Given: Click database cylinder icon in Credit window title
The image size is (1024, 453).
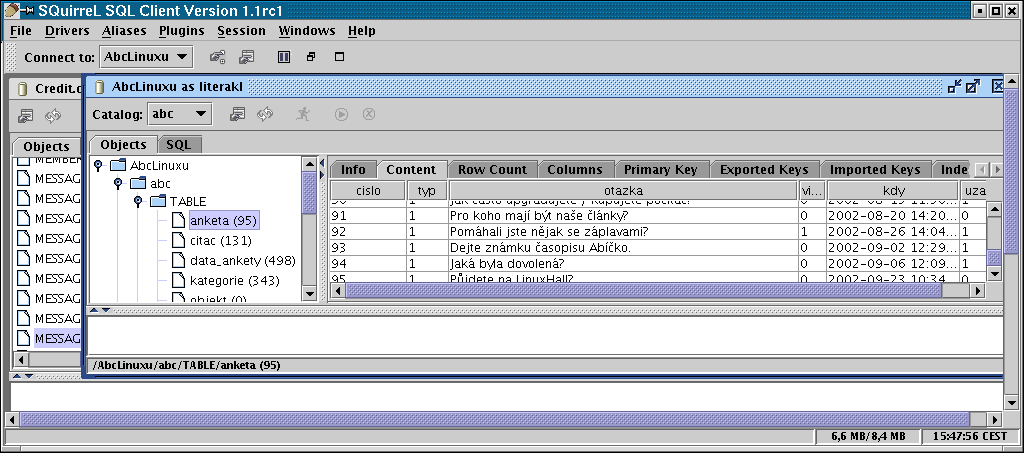Looking at the screenshot, I should [22, 89].
